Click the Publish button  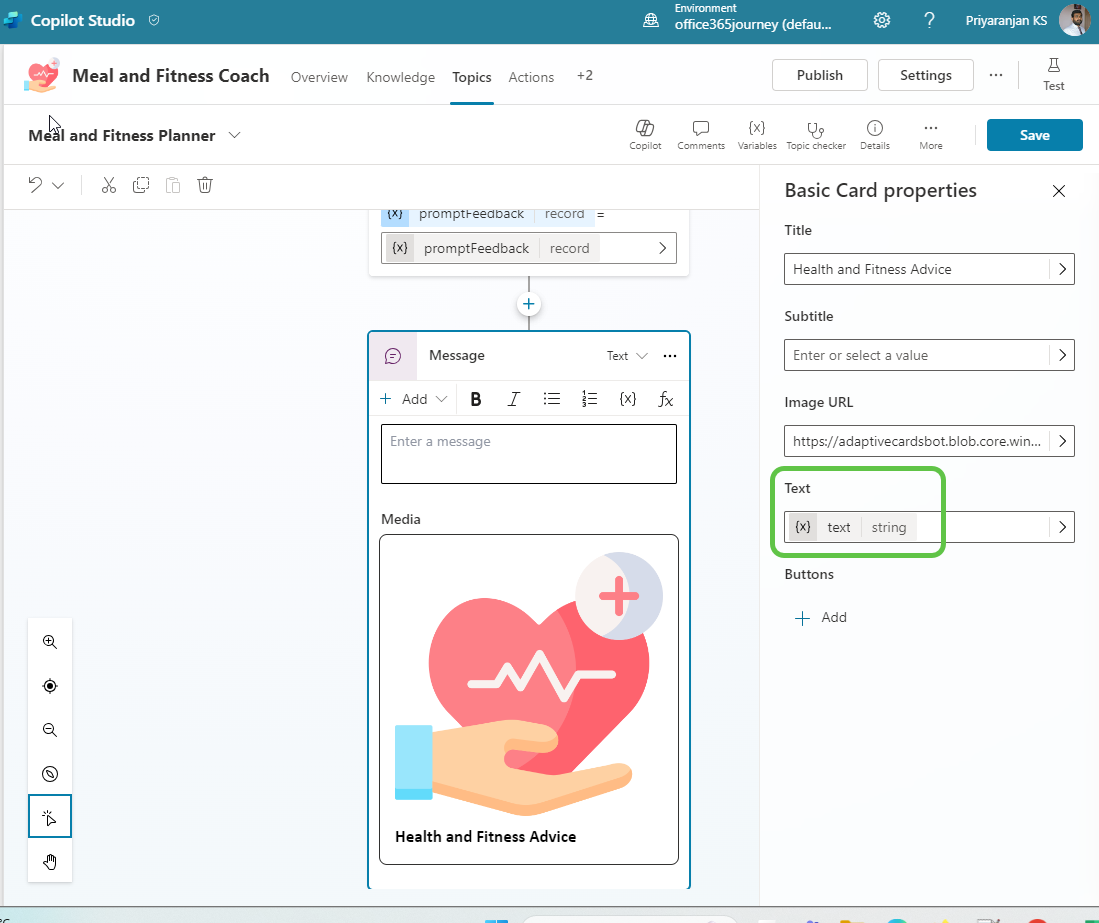819,75
